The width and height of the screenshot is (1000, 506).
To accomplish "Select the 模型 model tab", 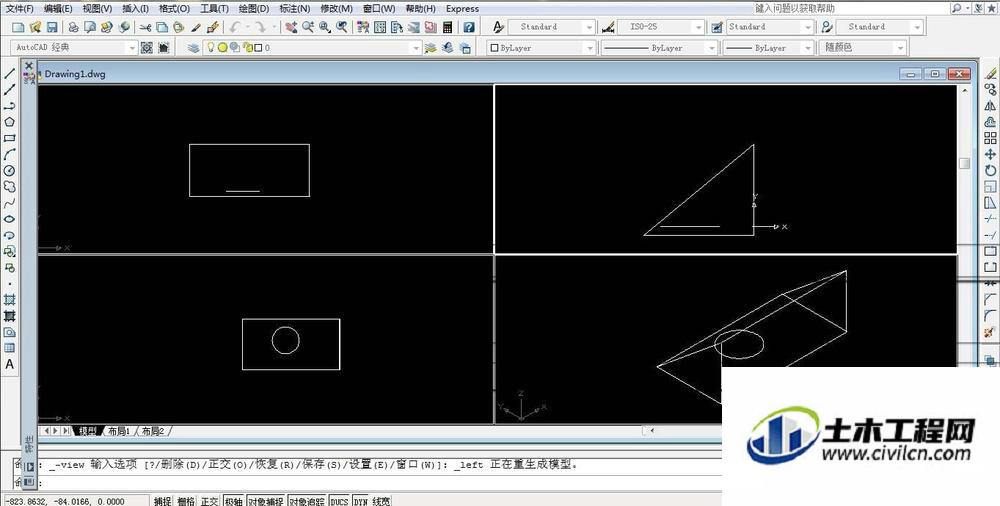I will coord(88,431).
